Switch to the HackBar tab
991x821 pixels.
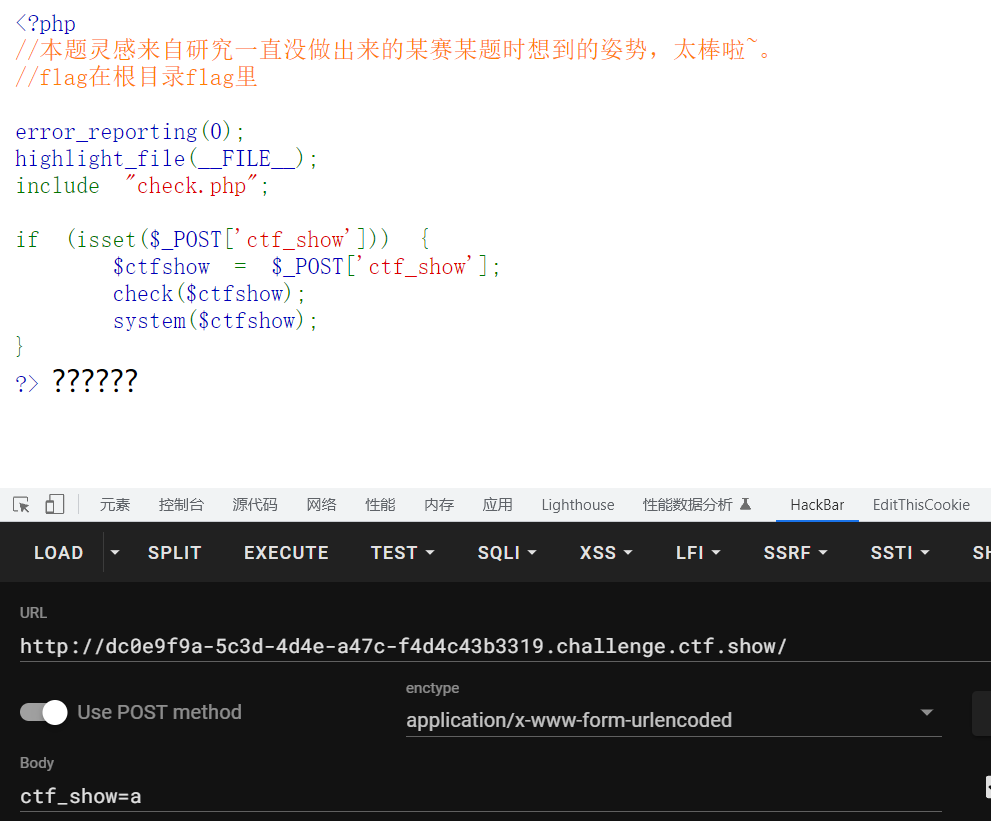pos(817,505)
